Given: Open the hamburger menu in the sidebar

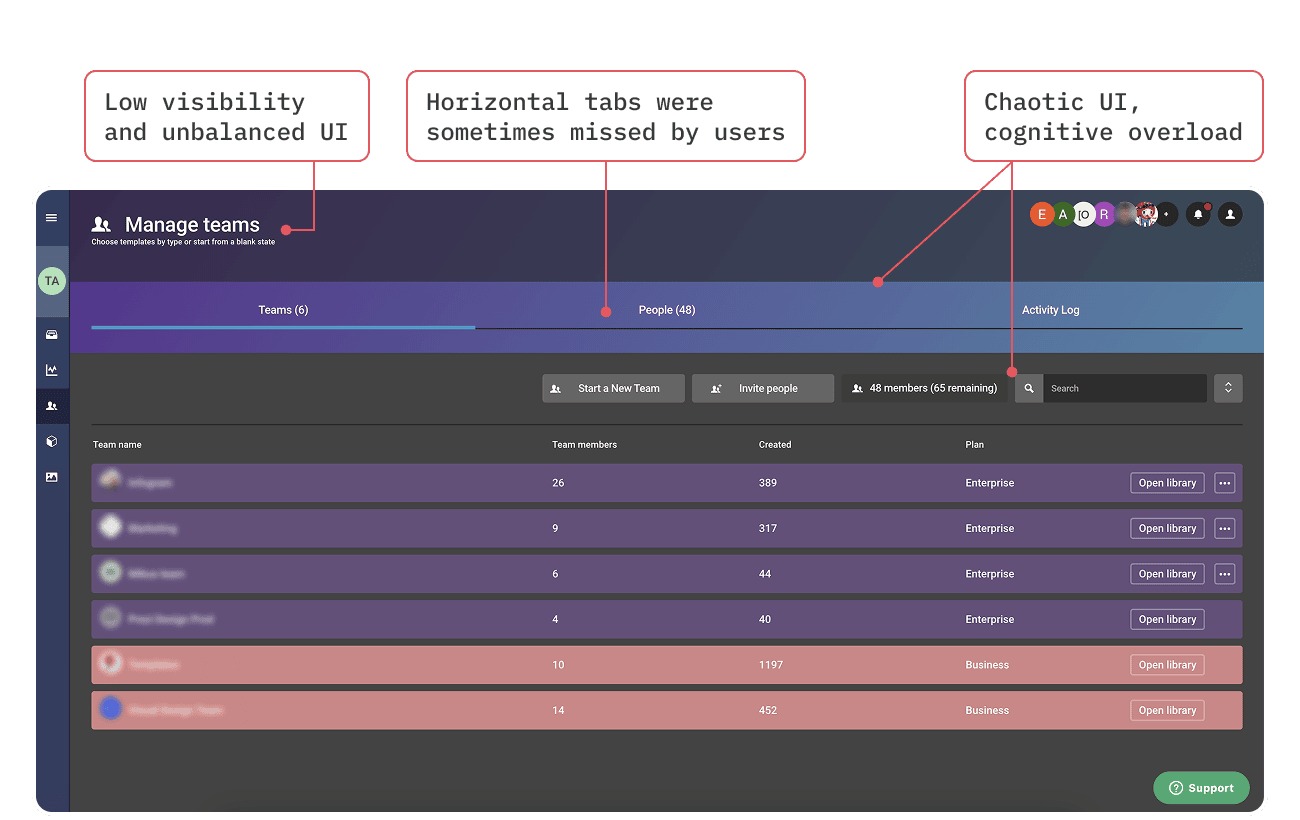Looking at the screenshot, I should (x=52, y=218).
